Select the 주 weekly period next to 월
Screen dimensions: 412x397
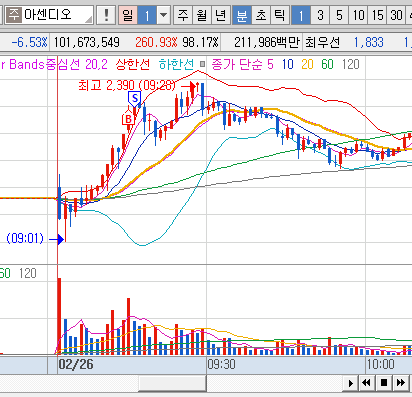coord(183,15)
